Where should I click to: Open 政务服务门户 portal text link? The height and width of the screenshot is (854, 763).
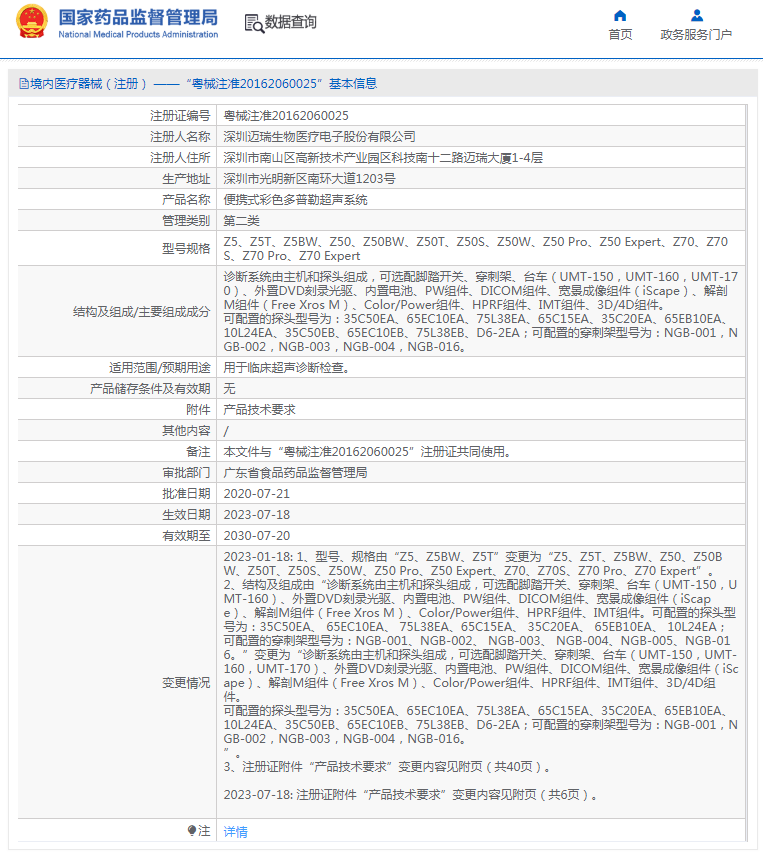[x=696, y=35]
